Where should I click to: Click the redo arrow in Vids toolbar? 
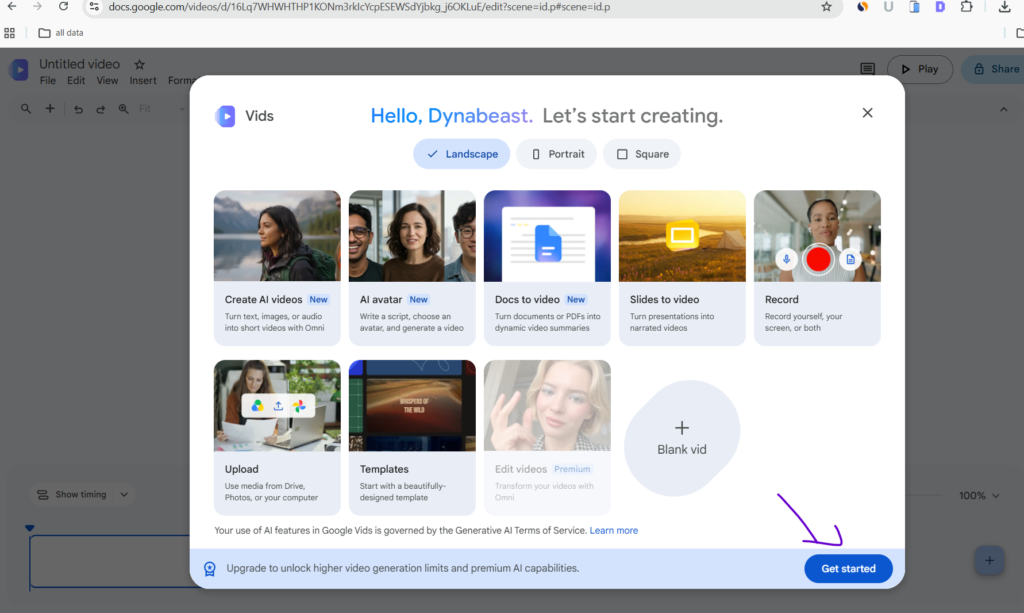tap(101, 109)
